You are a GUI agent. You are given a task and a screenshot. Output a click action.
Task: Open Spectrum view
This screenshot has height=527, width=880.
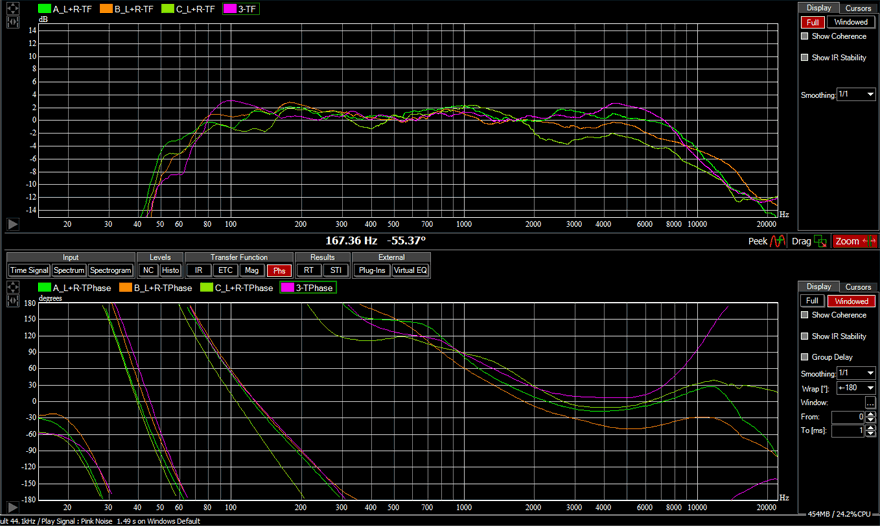[69, 271]
